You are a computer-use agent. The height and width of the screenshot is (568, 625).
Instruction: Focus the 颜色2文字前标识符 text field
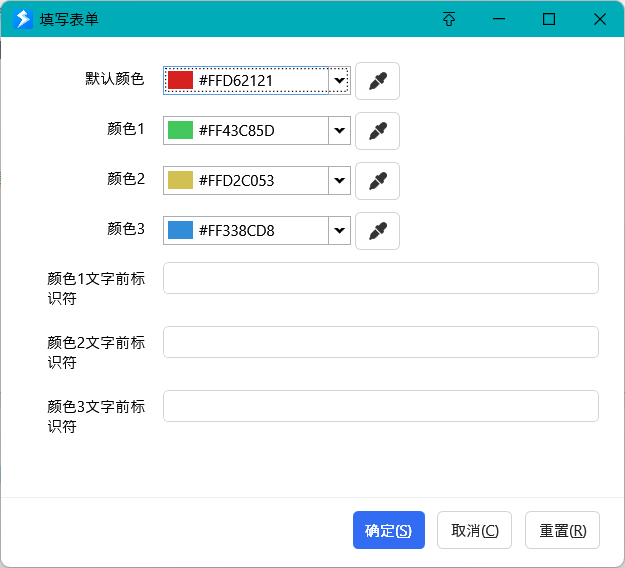tap(381, 342)
